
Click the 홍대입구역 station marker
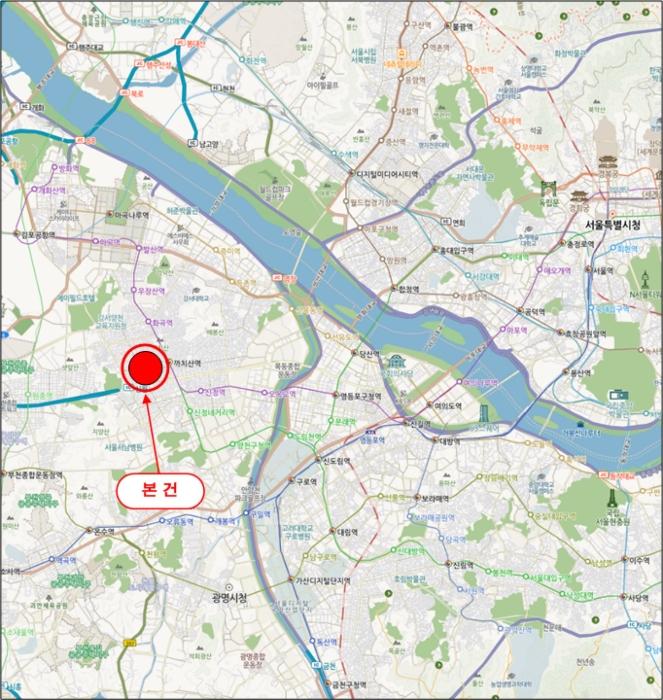coord(435,250)
